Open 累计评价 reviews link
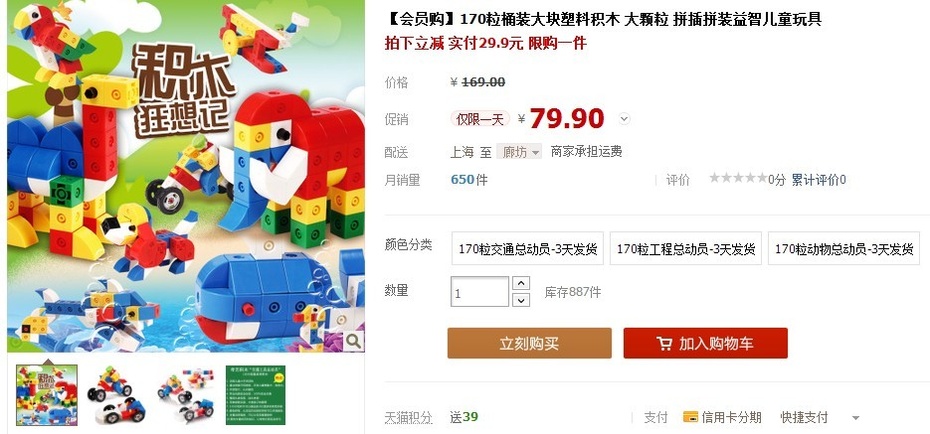 tap(818, 180)
